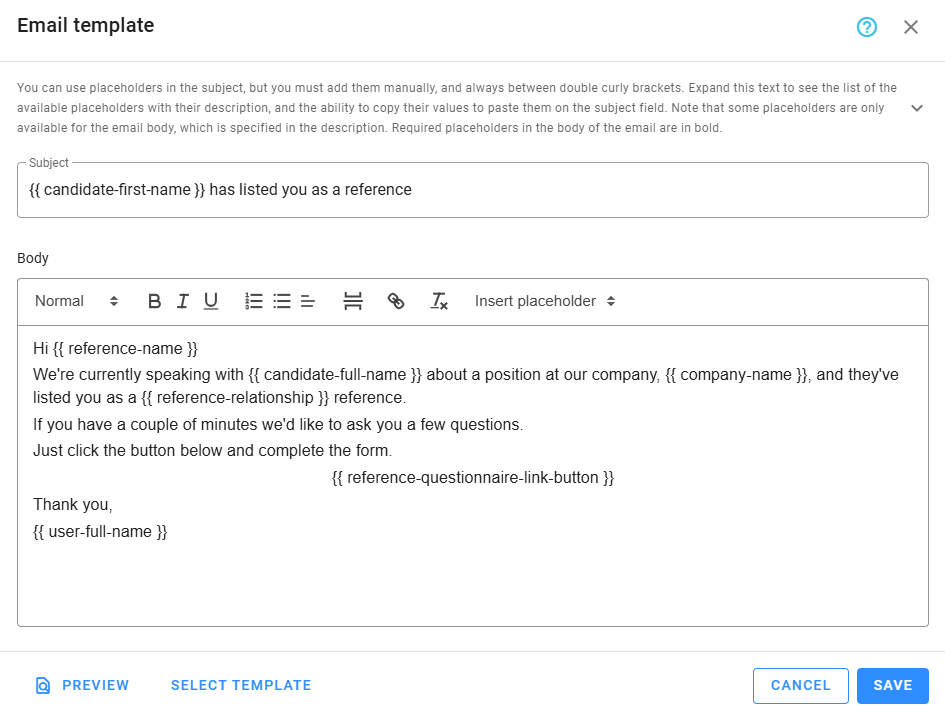Open the help icon in the header
This screenshot has width=945, height=715.
pyautogui.click(x=866, y=26)
